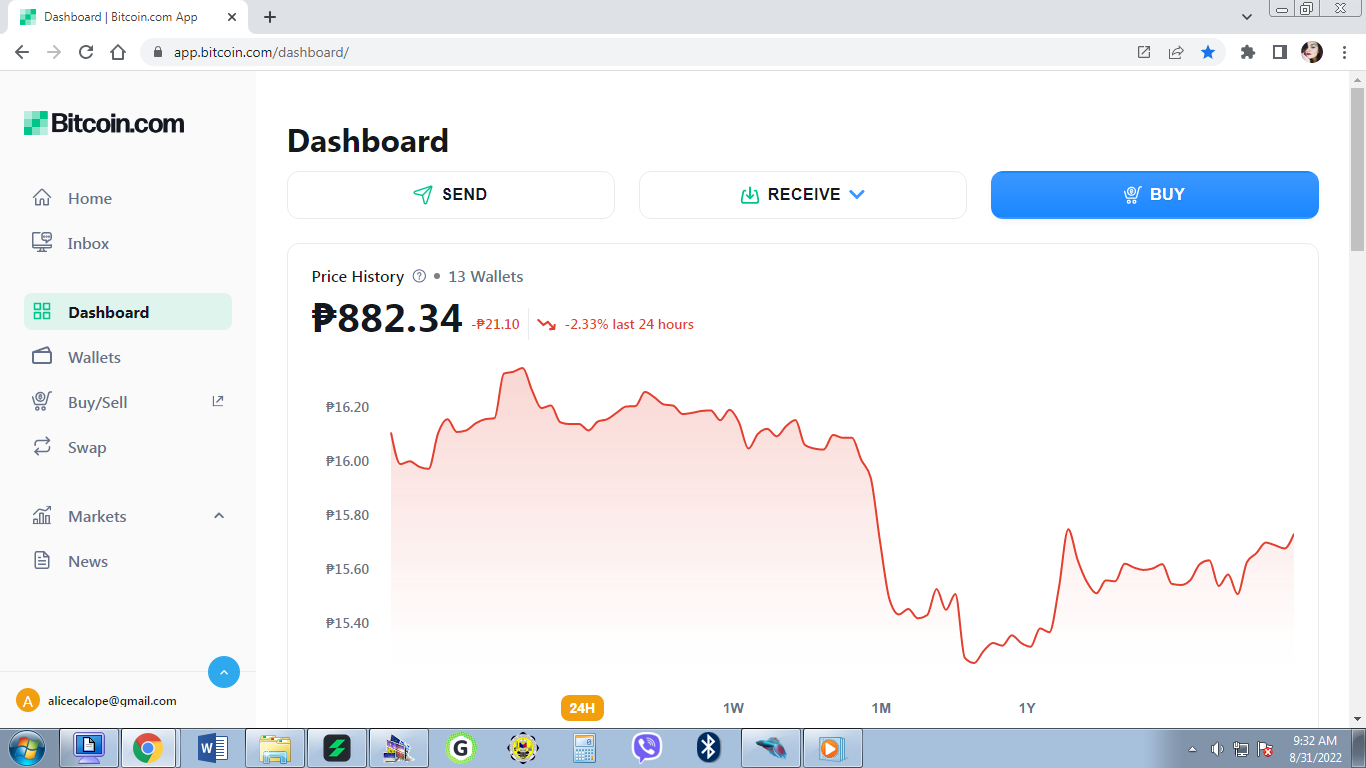Open Viber from the taskbar
This screenshot has height=768, width=1366.
tap(646, 748)
